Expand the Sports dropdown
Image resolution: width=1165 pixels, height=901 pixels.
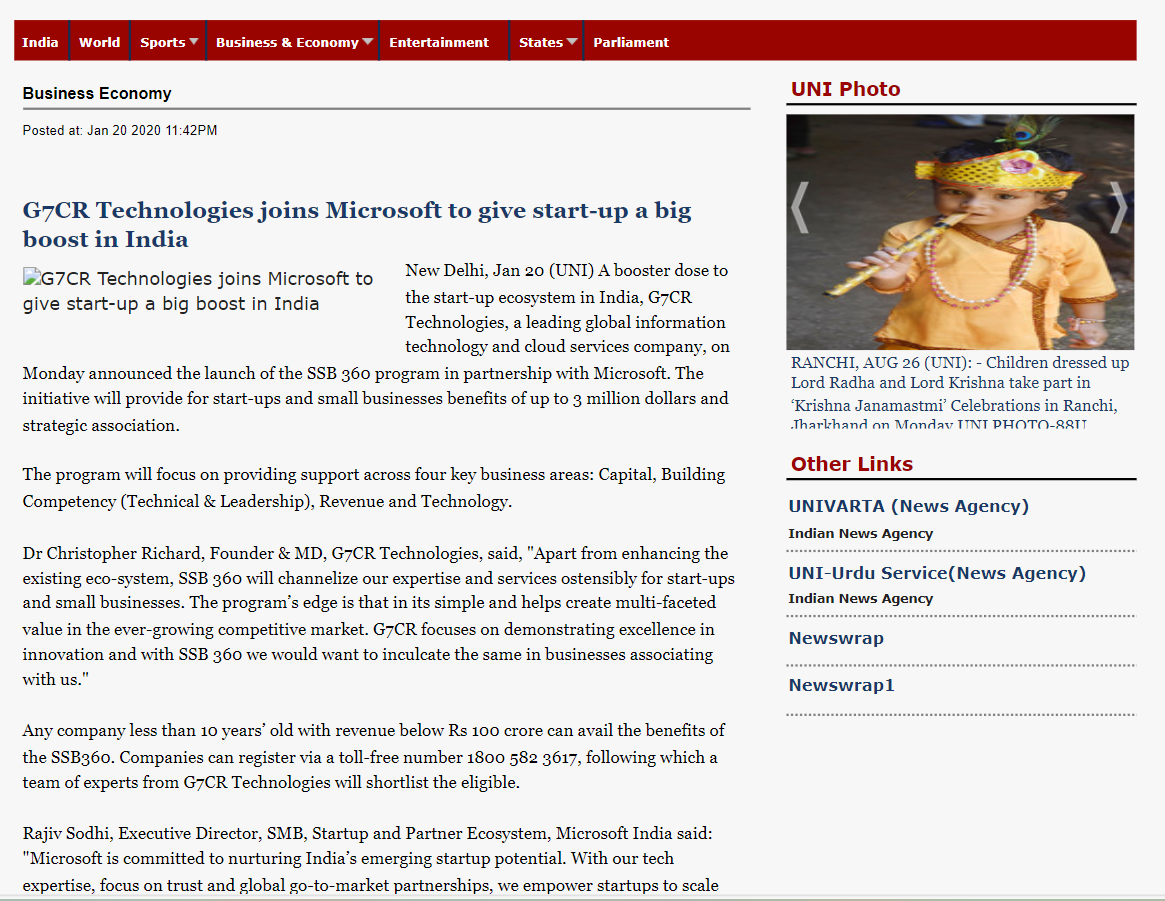(x=168, y=42)
